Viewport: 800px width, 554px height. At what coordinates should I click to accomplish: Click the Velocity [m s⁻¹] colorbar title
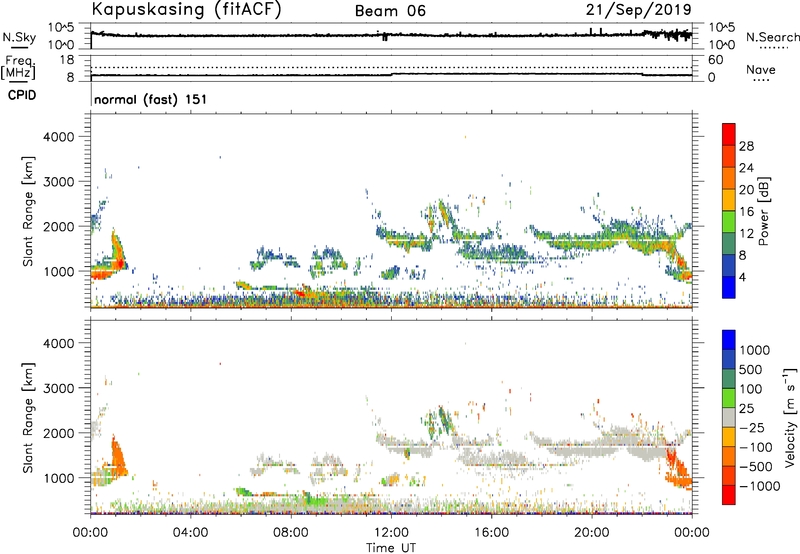[790, 417]
